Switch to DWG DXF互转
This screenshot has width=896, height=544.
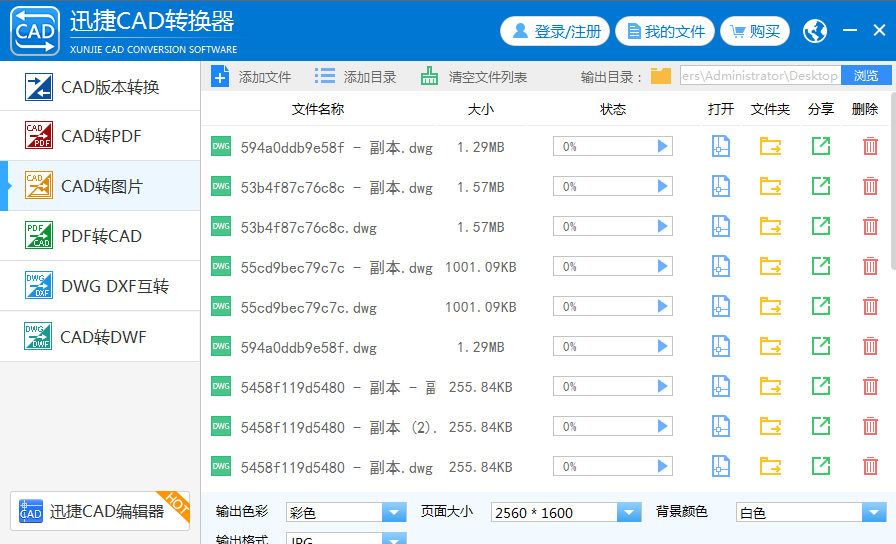[x=100, y=286]
